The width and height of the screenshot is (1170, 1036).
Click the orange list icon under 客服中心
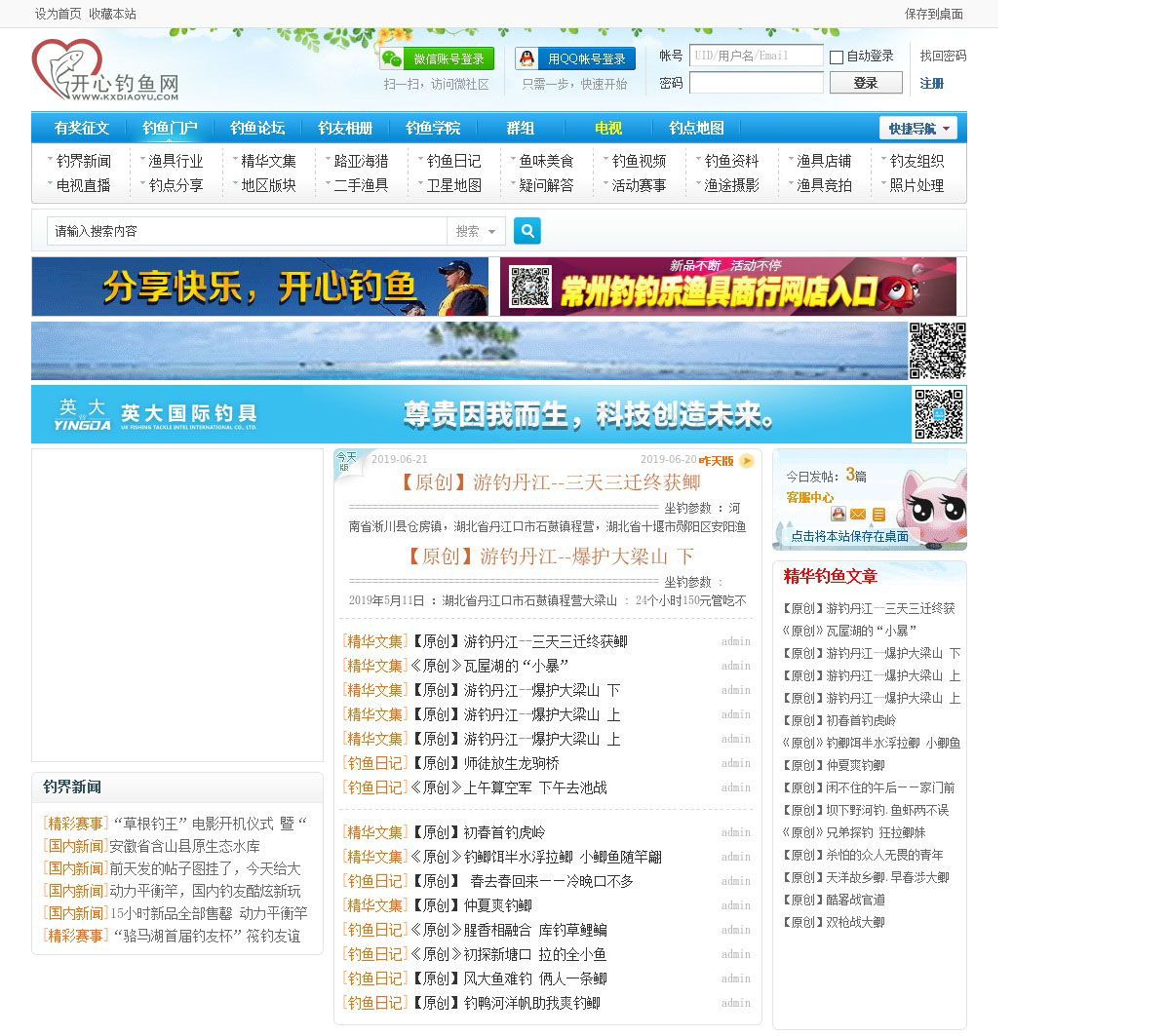coord(878,514)
